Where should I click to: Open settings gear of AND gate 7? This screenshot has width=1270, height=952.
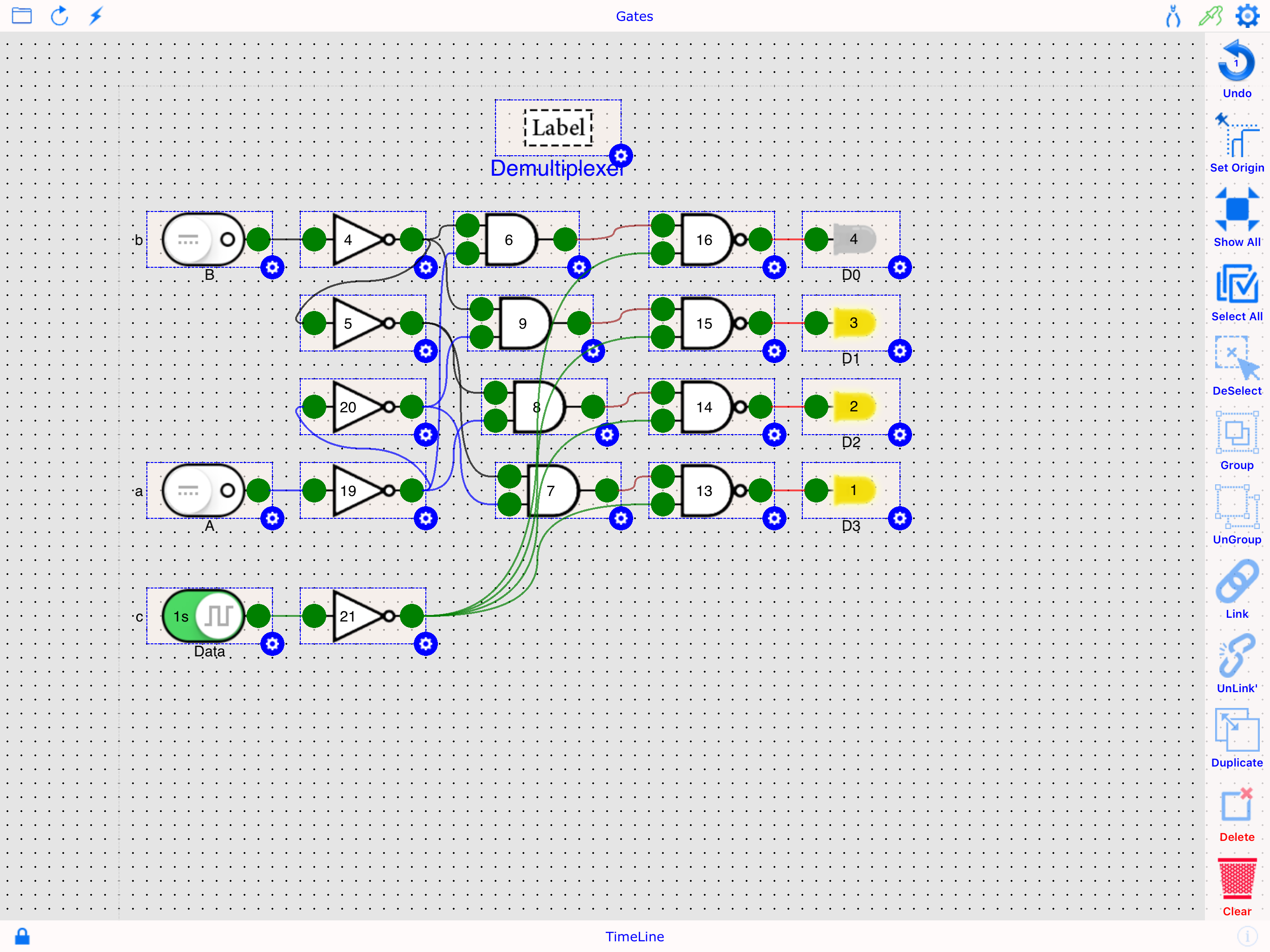pos(621,518)
